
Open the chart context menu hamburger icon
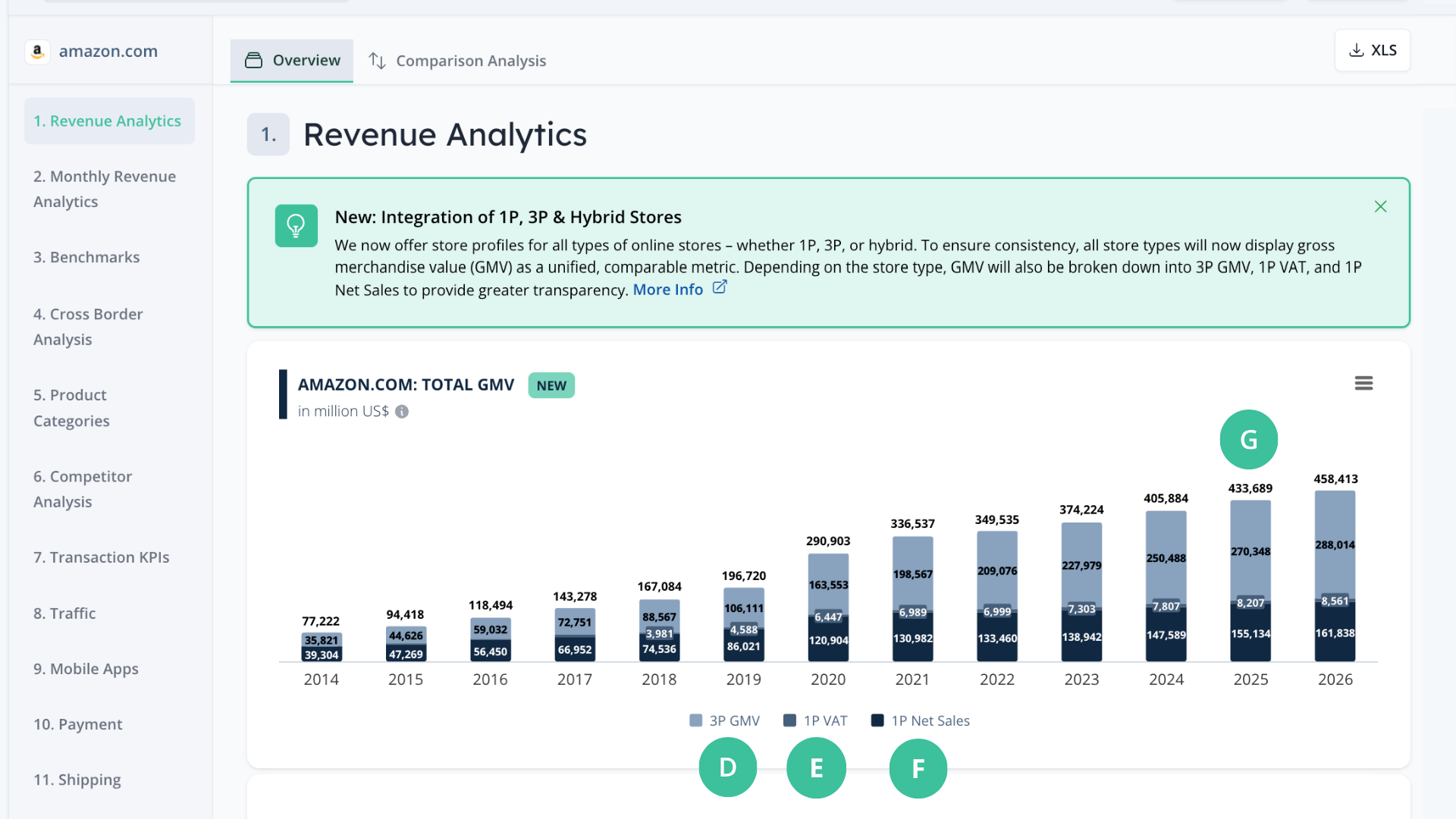1363,383
